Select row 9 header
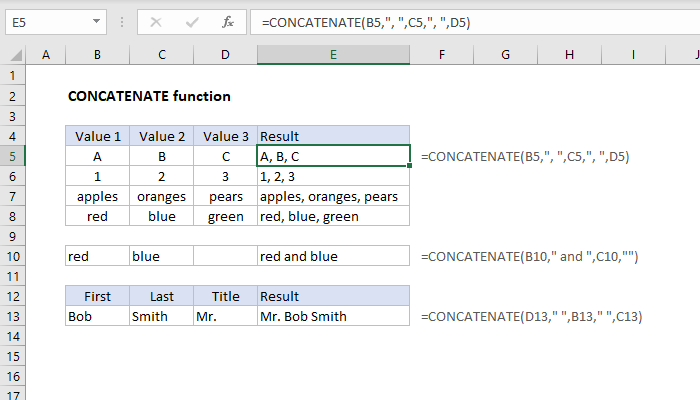 click(x=12, y=236)
